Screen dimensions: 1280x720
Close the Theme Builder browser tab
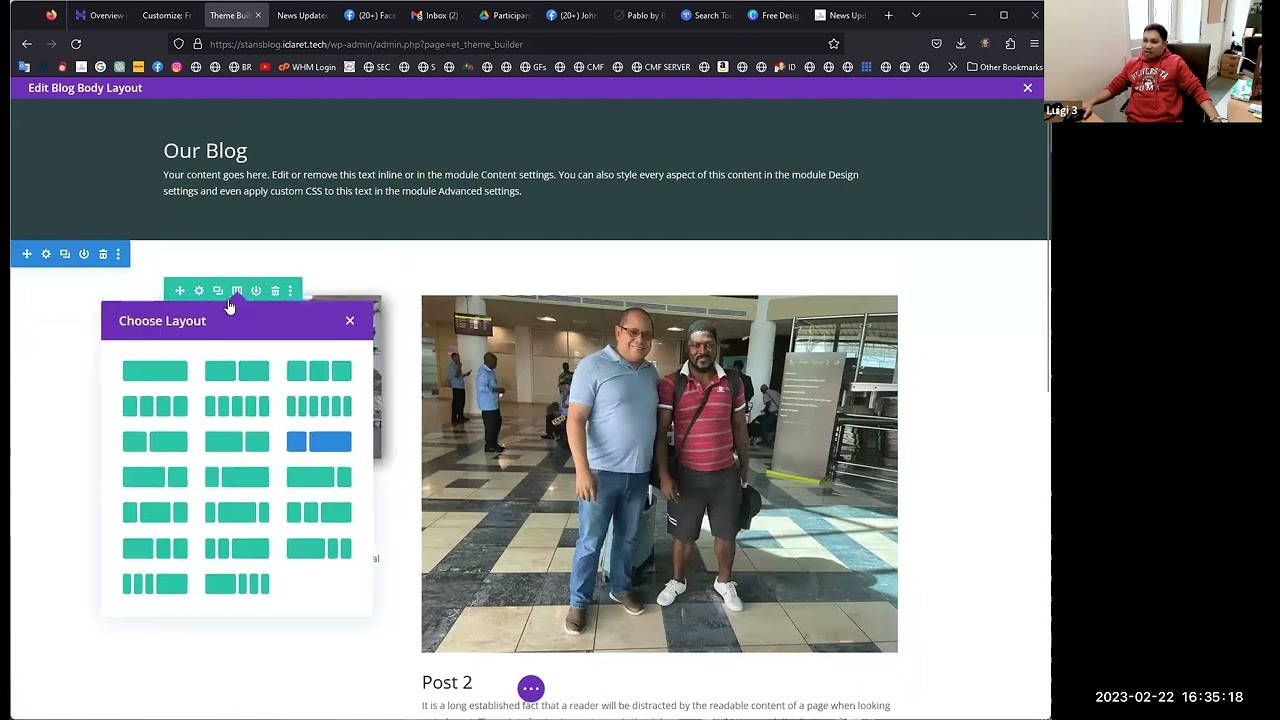[x=258, y=15]
